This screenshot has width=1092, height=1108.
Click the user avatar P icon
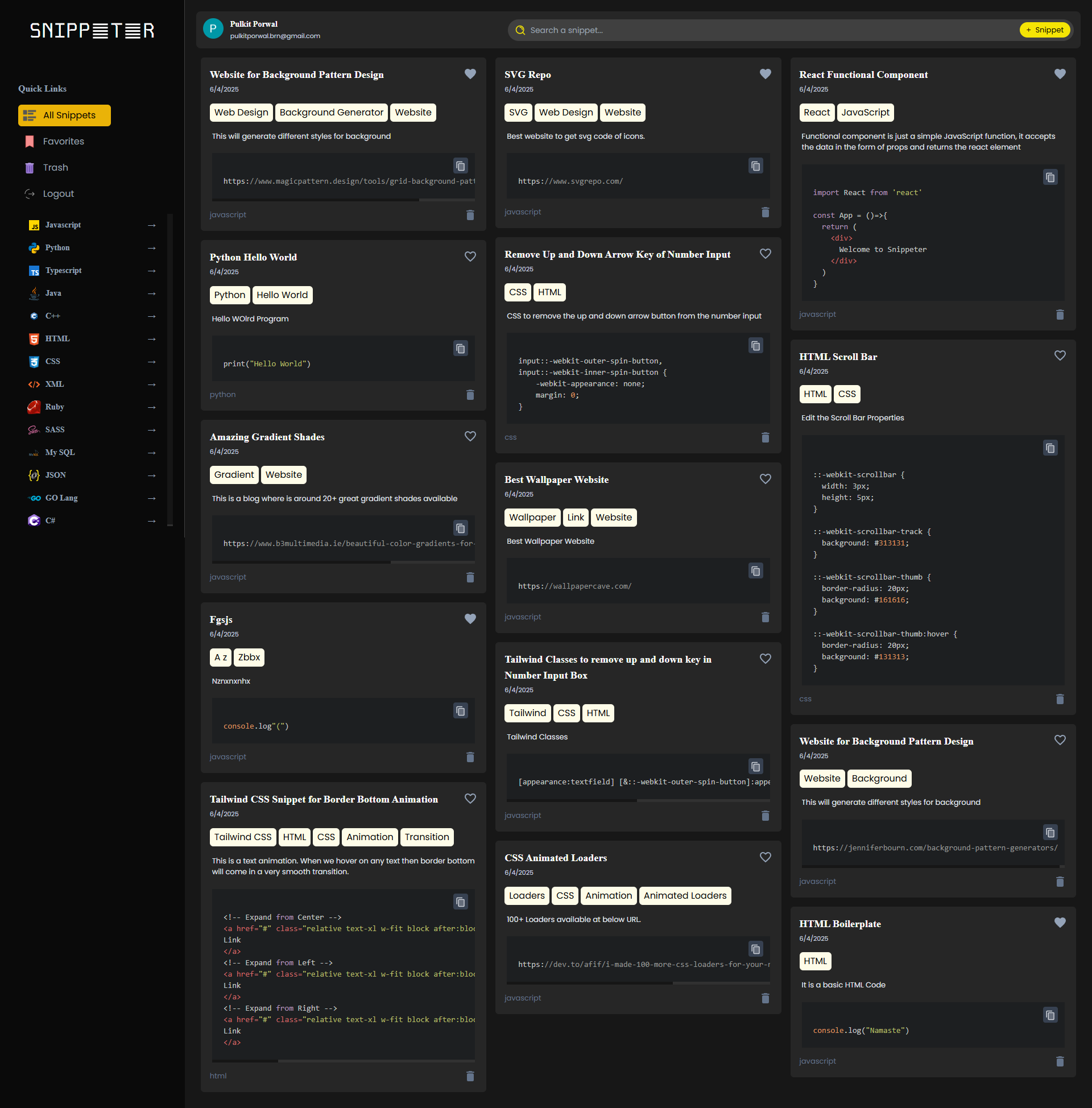(x=213, y=28)
